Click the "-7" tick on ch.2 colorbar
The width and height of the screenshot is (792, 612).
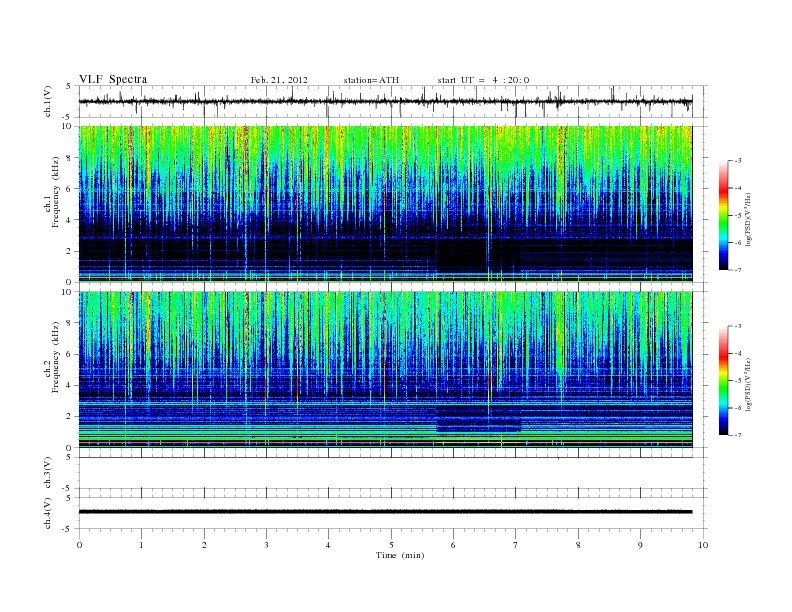click(x=738, y=435)
